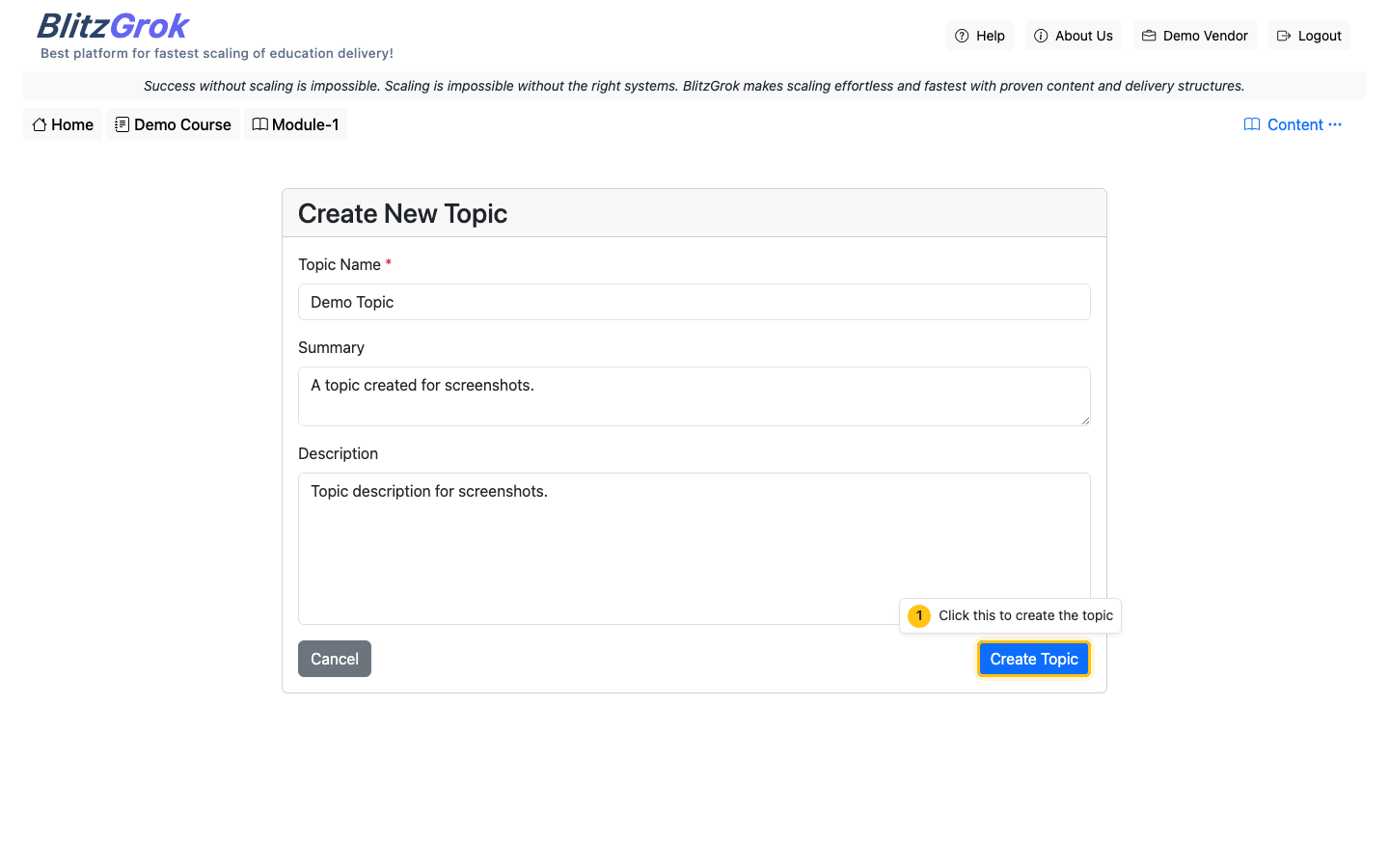Click the Logout exit icon
1389x868 pixels.
pos(1284,35)
